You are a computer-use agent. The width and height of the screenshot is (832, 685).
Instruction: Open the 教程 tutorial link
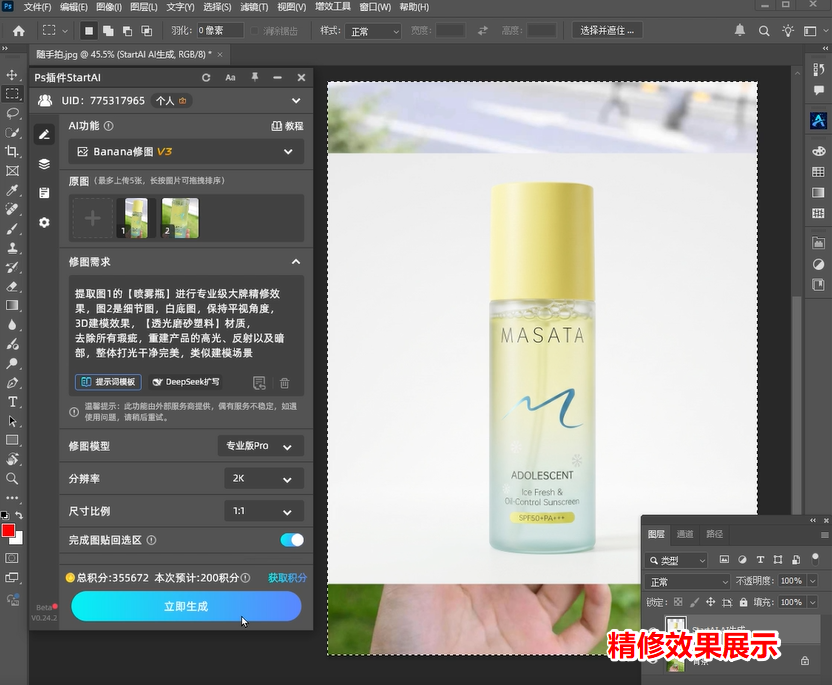[287, 126]
